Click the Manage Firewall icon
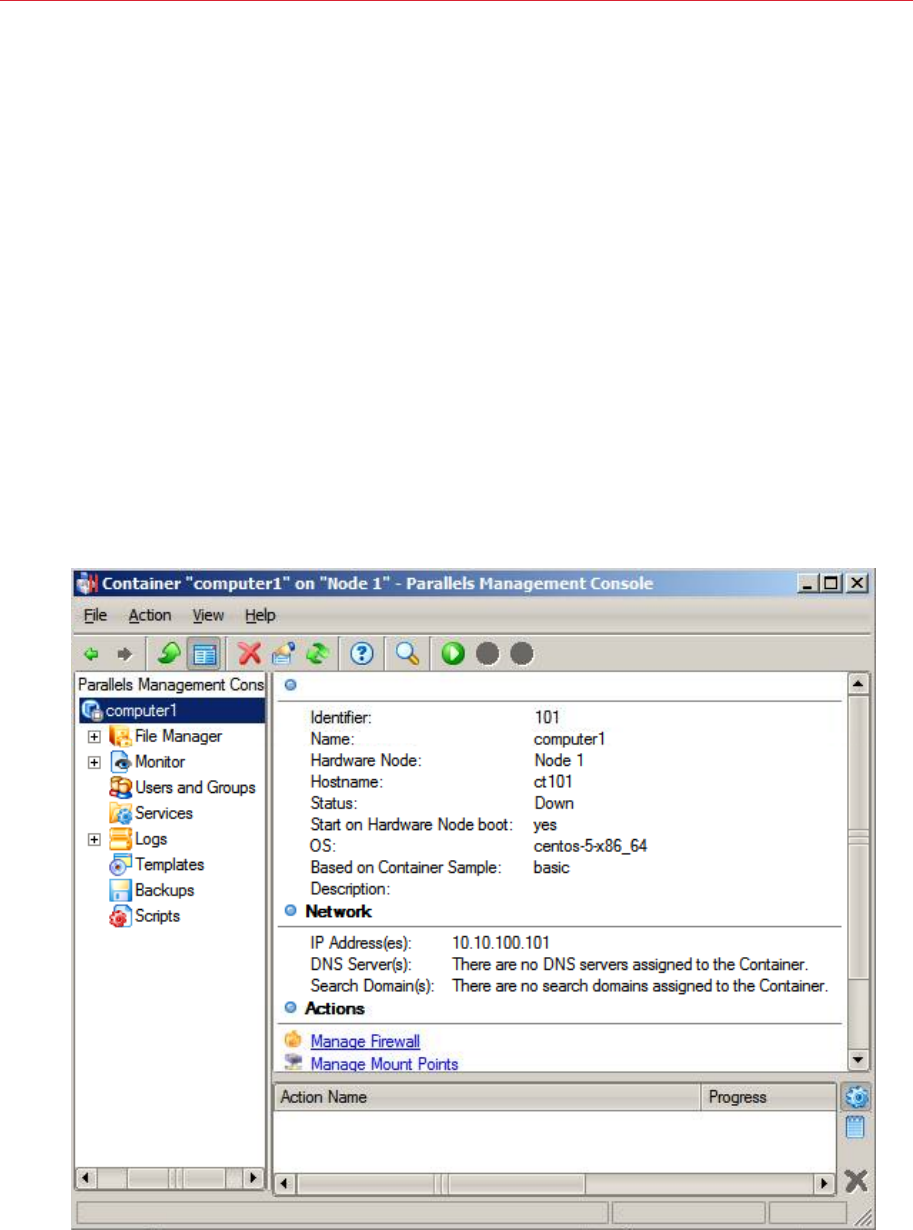The width and height of the screenshot is (913, 1230). click(x=293, y=1040)
